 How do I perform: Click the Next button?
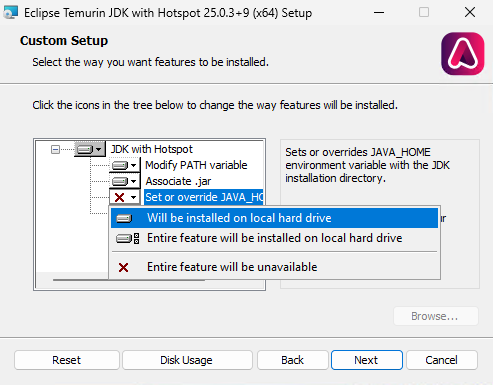coord(367,360)
